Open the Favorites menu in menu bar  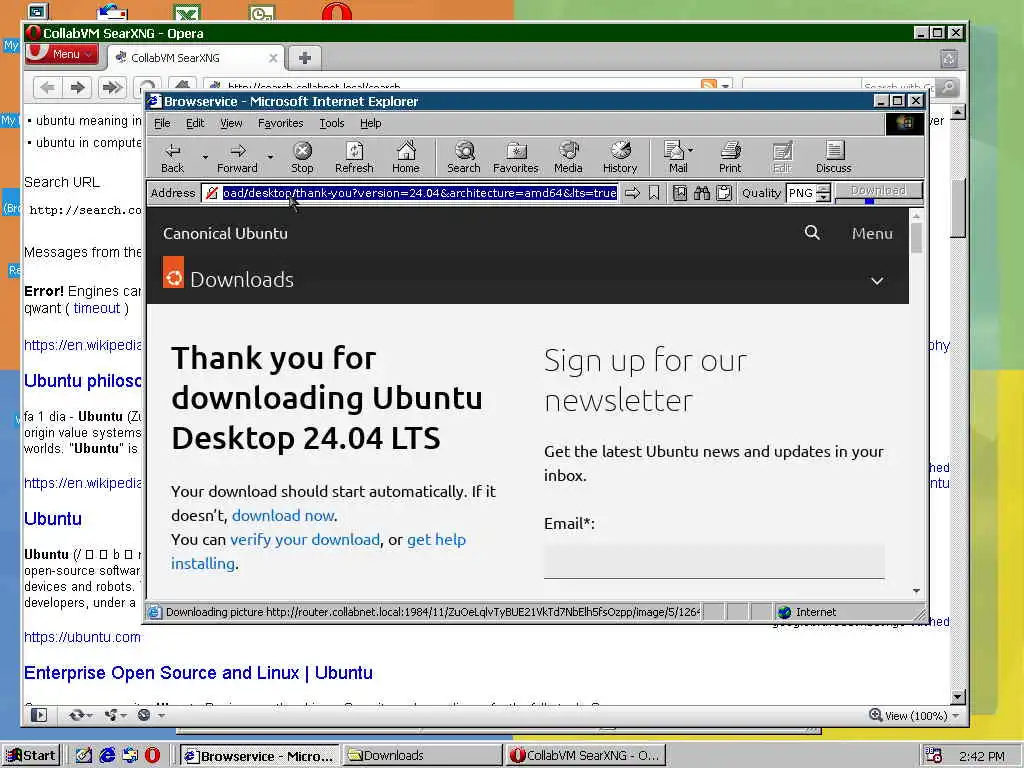click(280, 123)
